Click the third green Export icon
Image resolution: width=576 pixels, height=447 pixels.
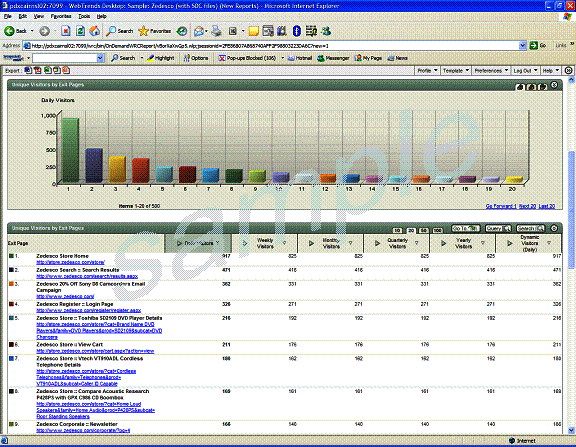coord(47,70)
